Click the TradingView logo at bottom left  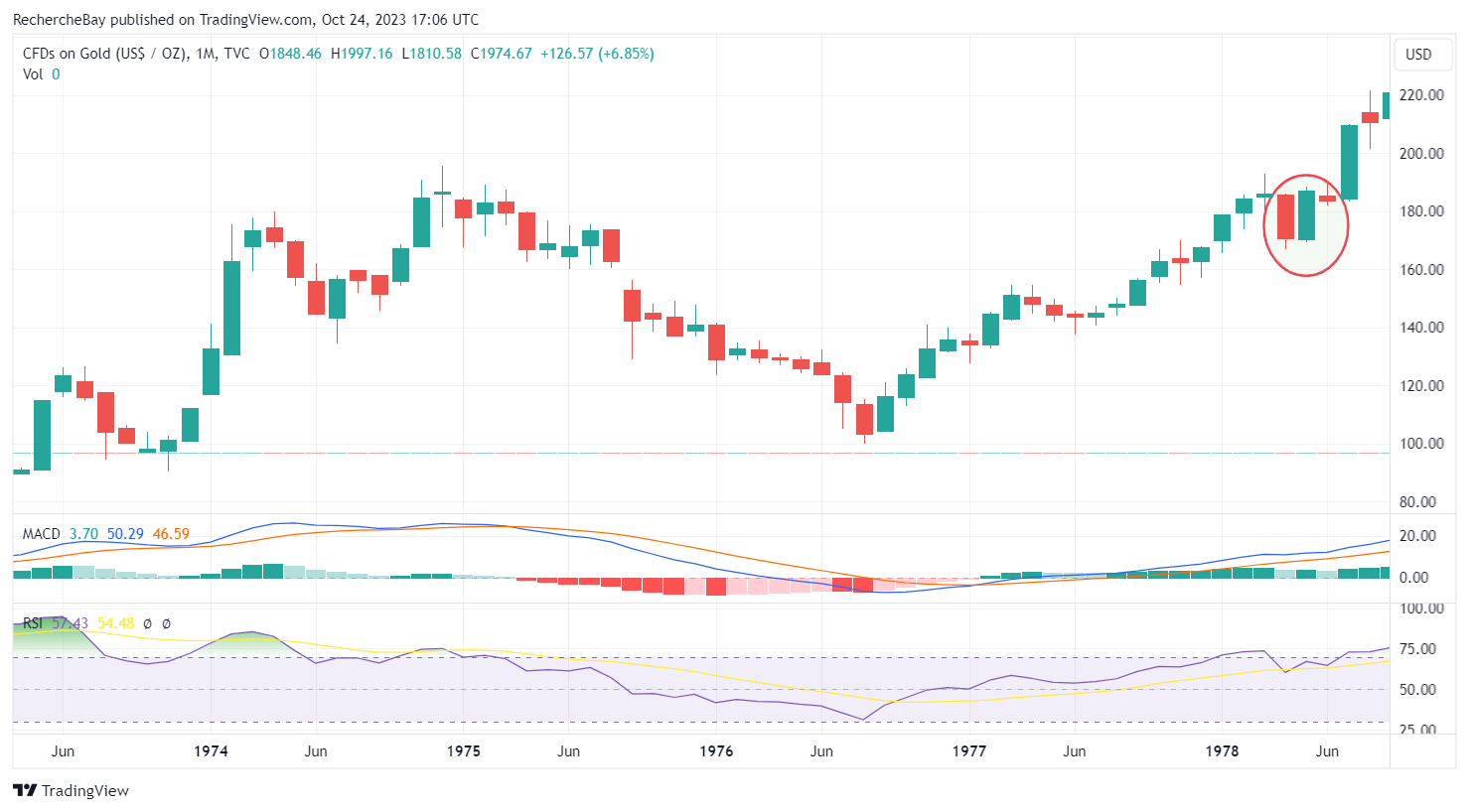(71, 790)
